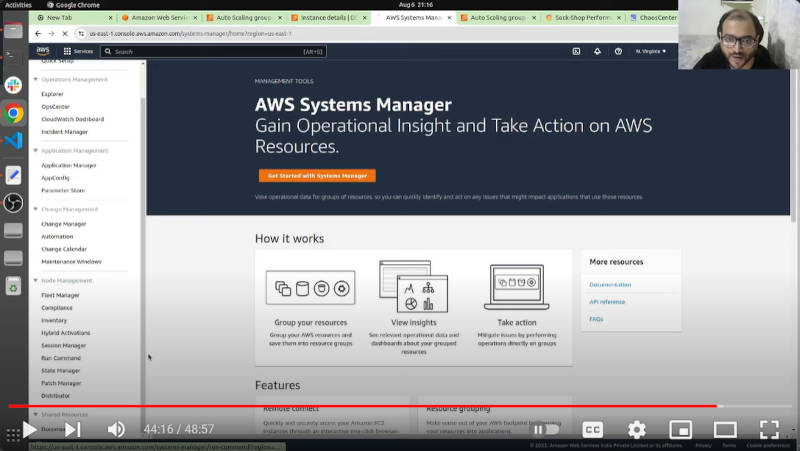Focus the AWS console search field
Viewport: 800px width, 451px height.
pos(213,52)
